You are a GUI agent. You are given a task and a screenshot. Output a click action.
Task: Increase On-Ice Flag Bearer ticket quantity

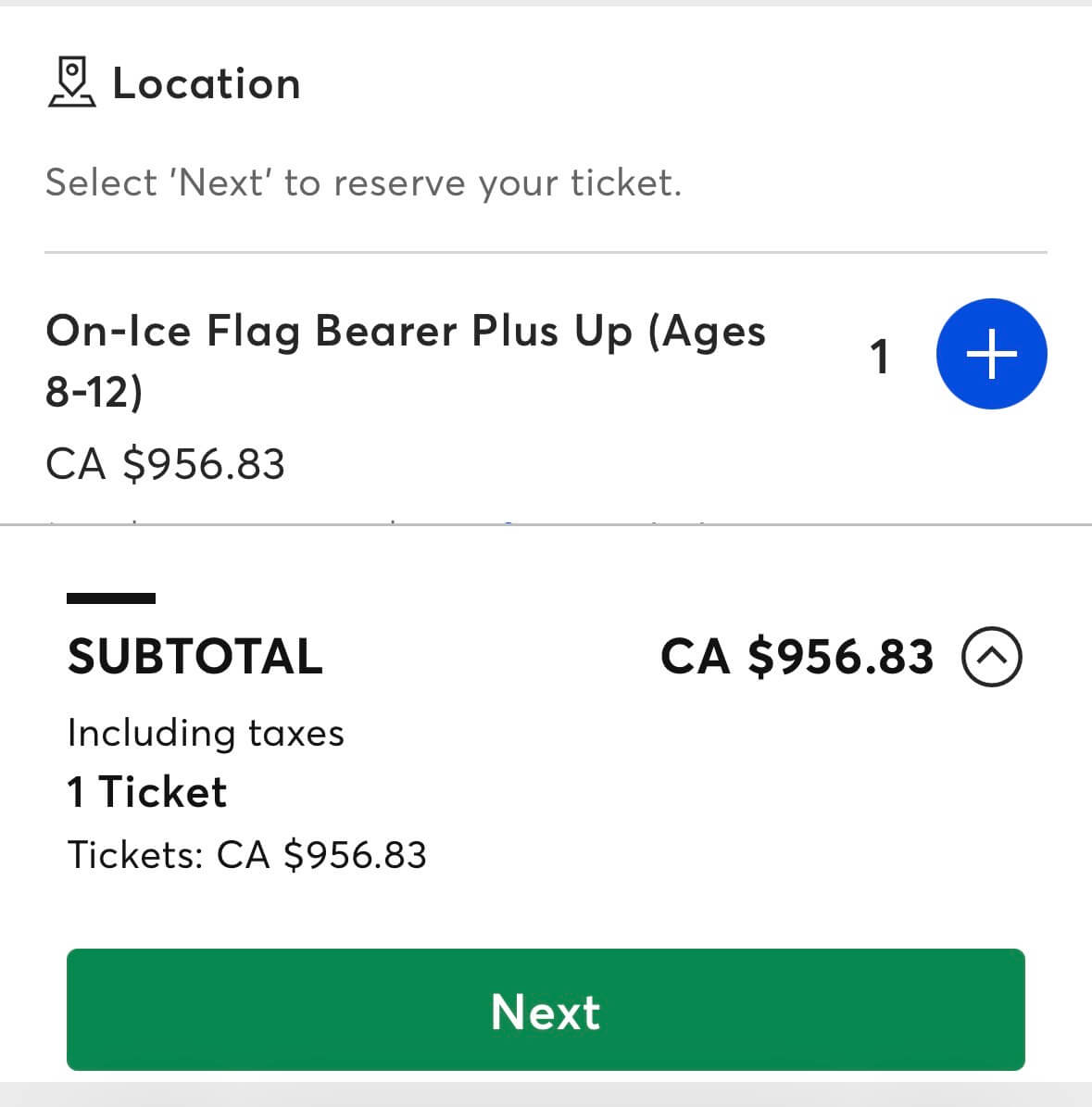(991, 354)
